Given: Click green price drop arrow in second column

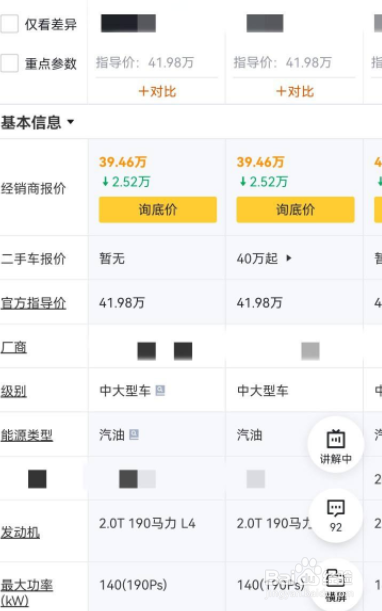Looking at the screenshot, I should click(x=243, y=181).
